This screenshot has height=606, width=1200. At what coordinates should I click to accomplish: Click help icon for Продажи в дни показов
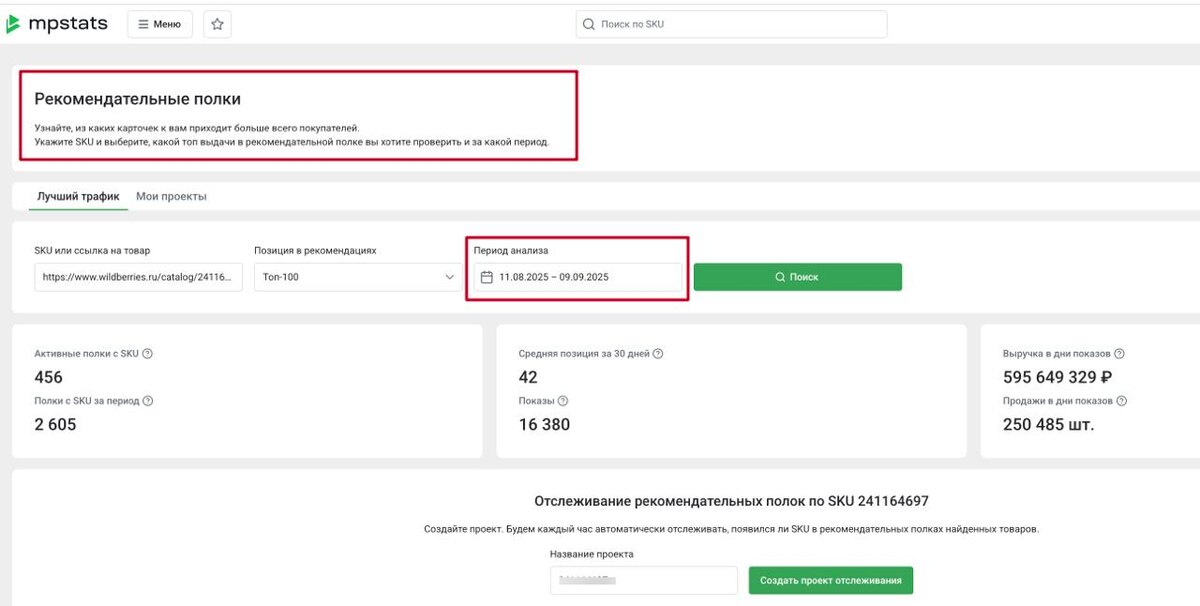(x=1121, y=401)
